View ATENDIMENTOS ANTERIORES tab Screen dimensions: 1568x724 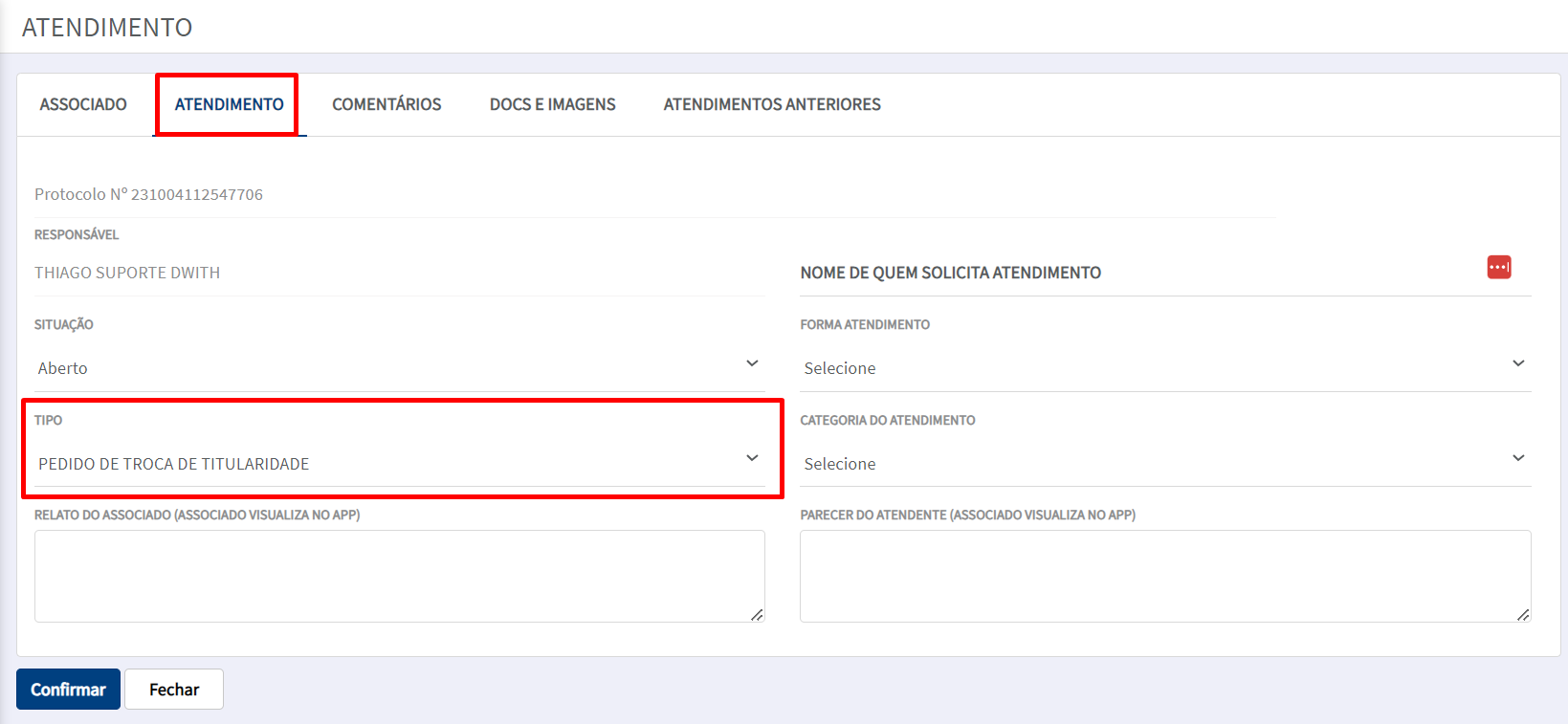point(772,104)
